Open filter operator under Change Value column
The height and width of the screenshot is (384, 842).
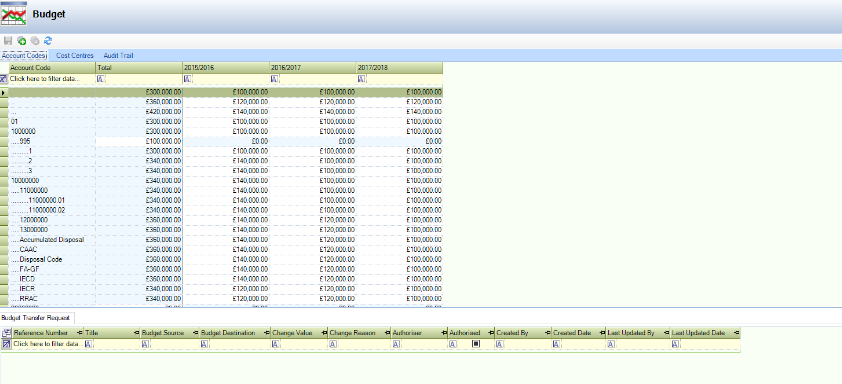276,344
